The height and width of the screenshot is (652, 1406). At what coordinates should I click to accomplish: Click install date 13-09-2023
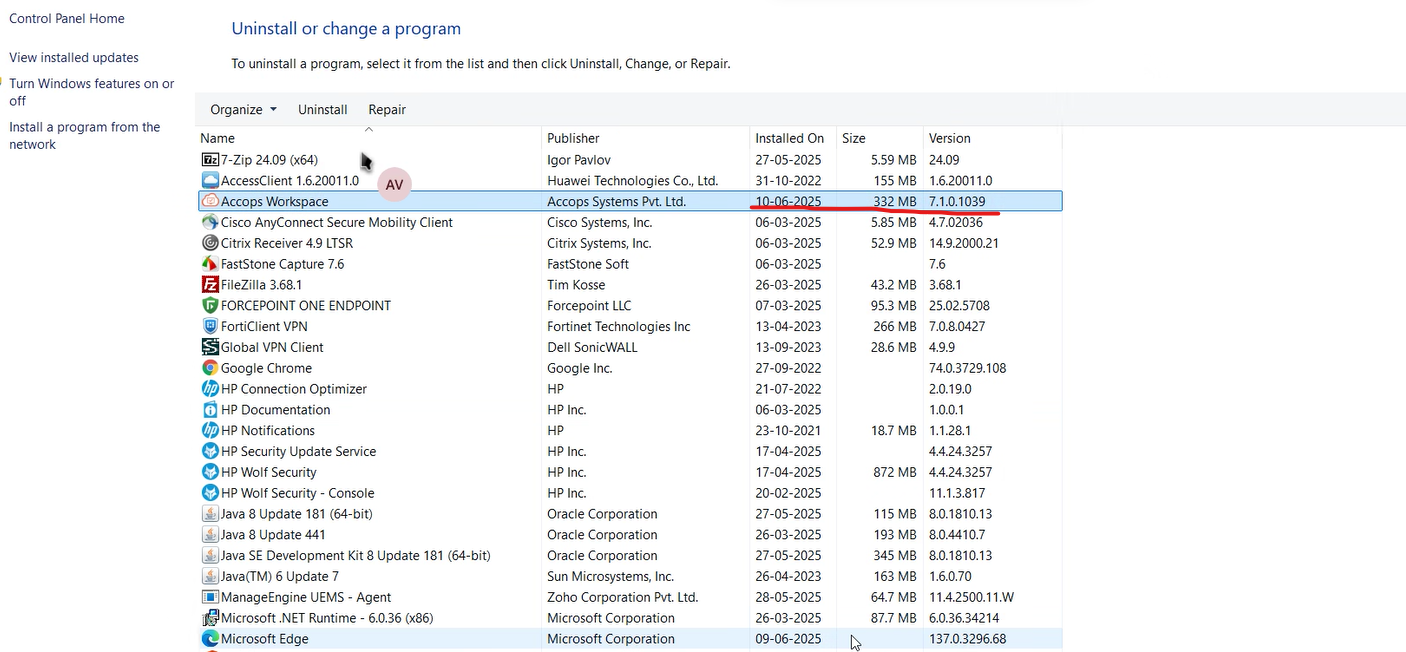(x=788, y=348)
